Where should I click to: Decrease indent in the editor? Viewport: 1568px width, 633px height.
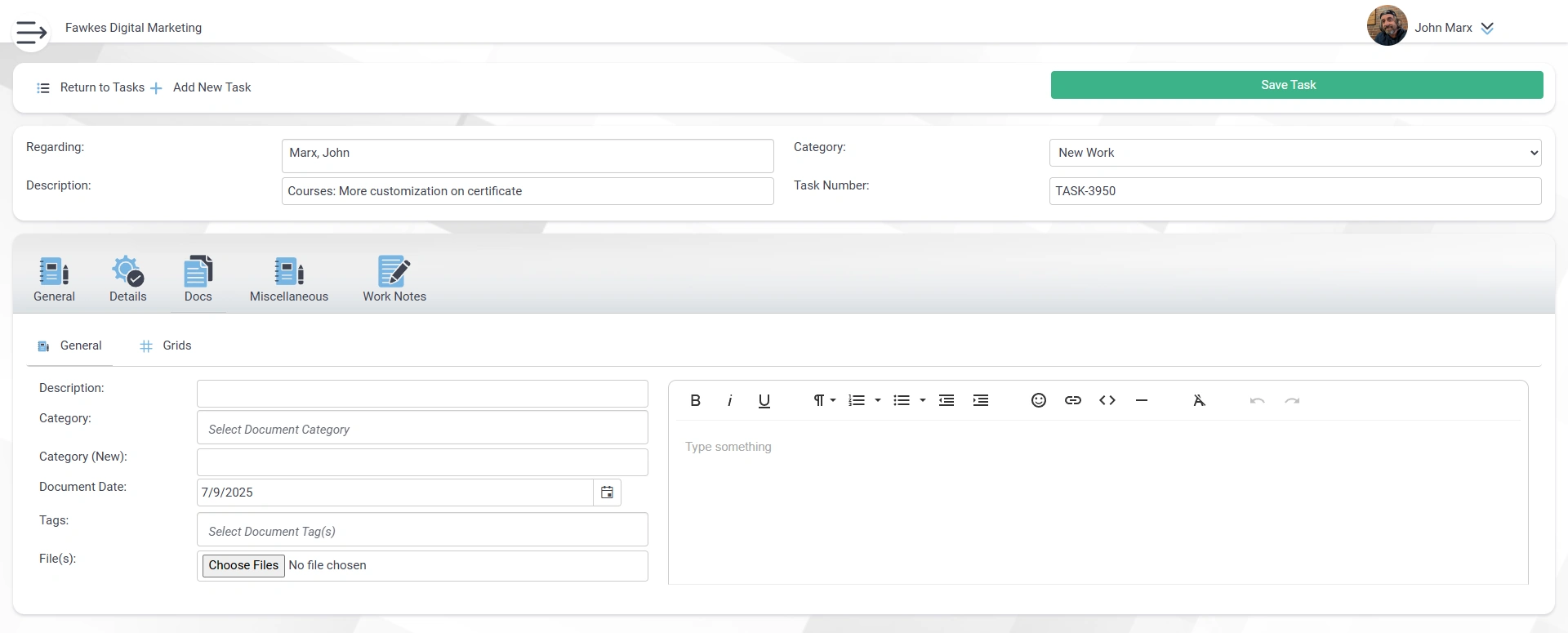tap(947, 400)
